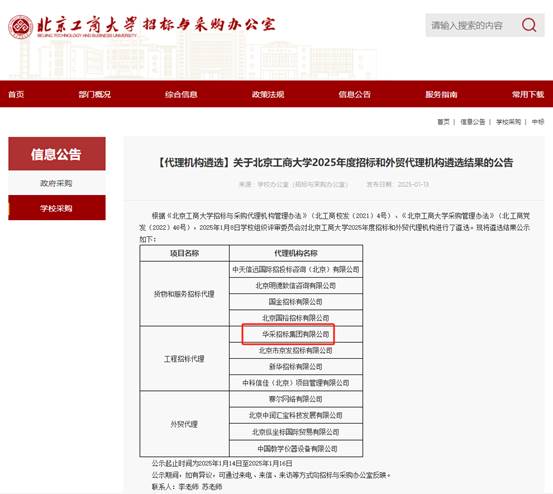
Task: Open the 政策法规 menu item
Action: point(268,94)
